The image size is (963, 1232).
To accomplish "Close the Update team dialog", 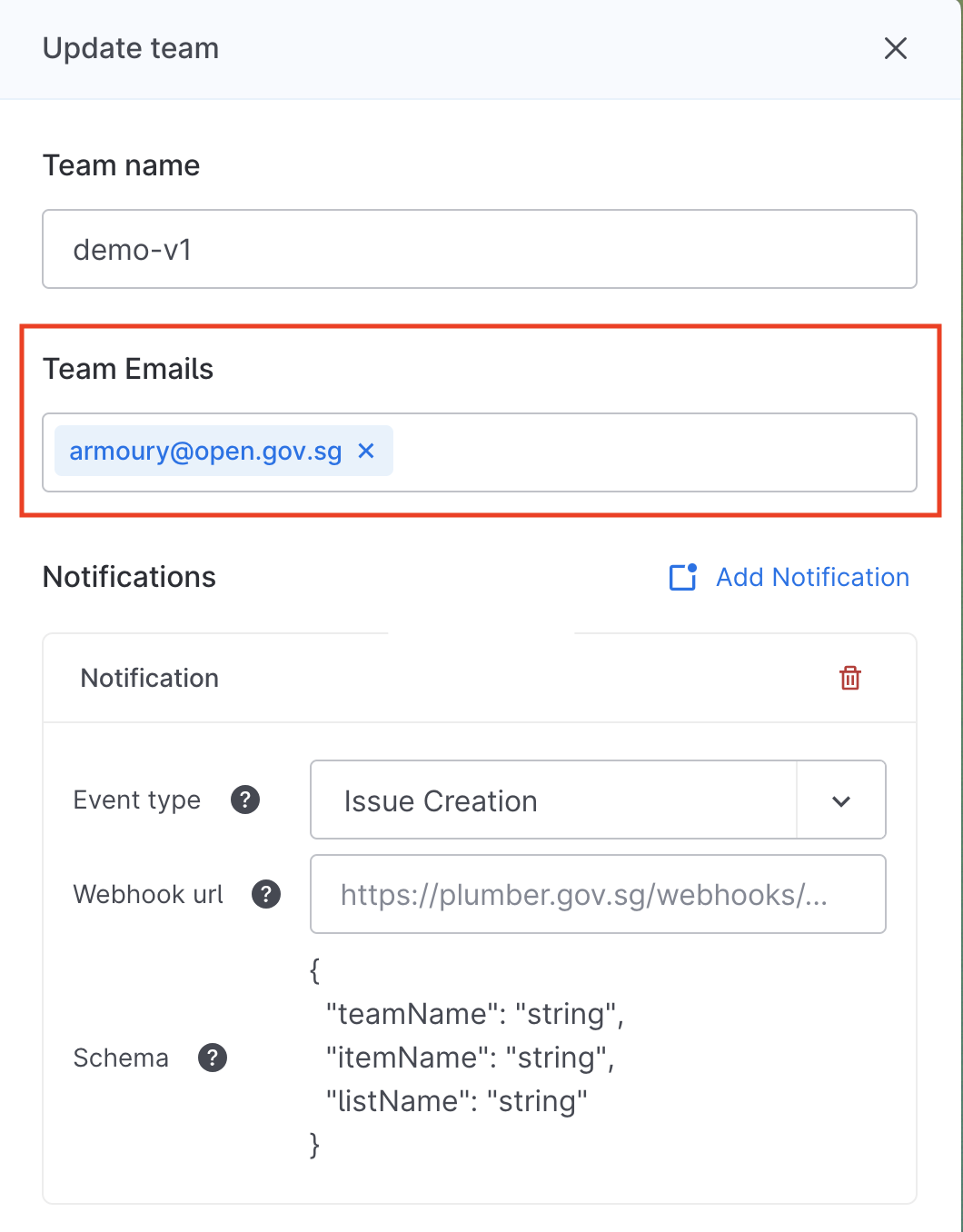I will coord(896,49).
